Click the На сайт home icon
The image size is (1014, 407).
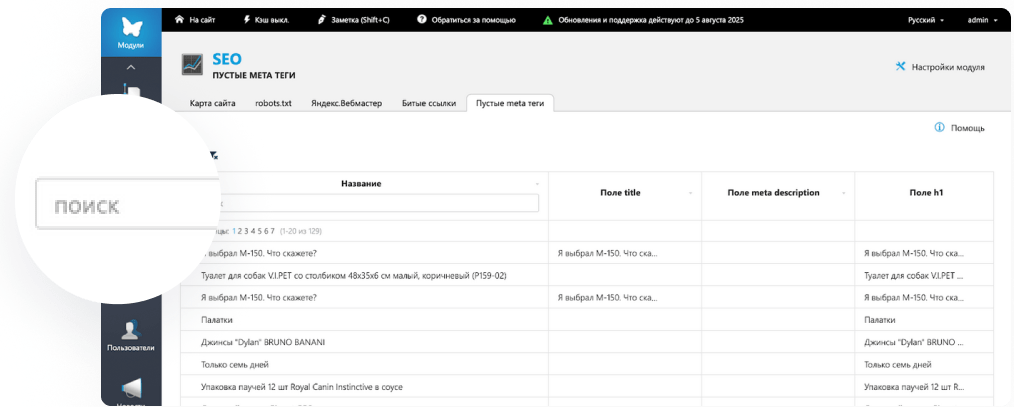179,20
